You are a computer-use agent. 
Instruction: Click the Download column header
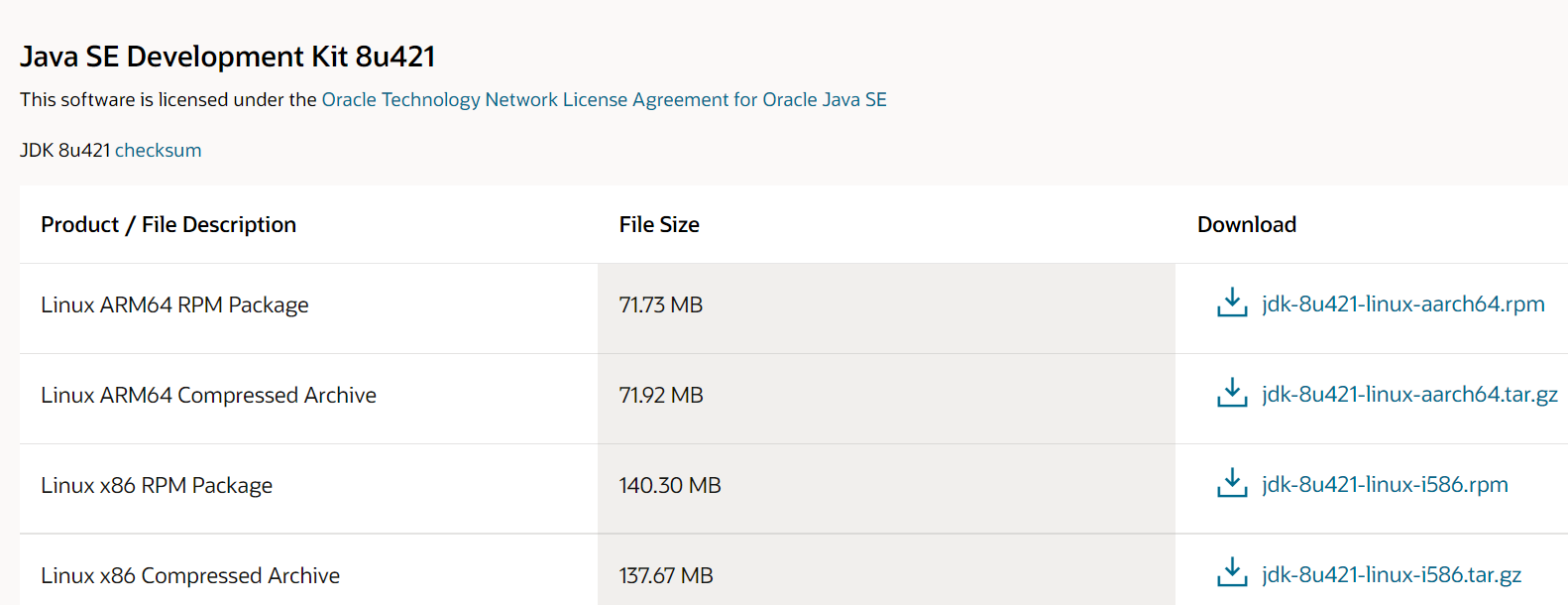pyautogui.click(x=1247, y=224)
